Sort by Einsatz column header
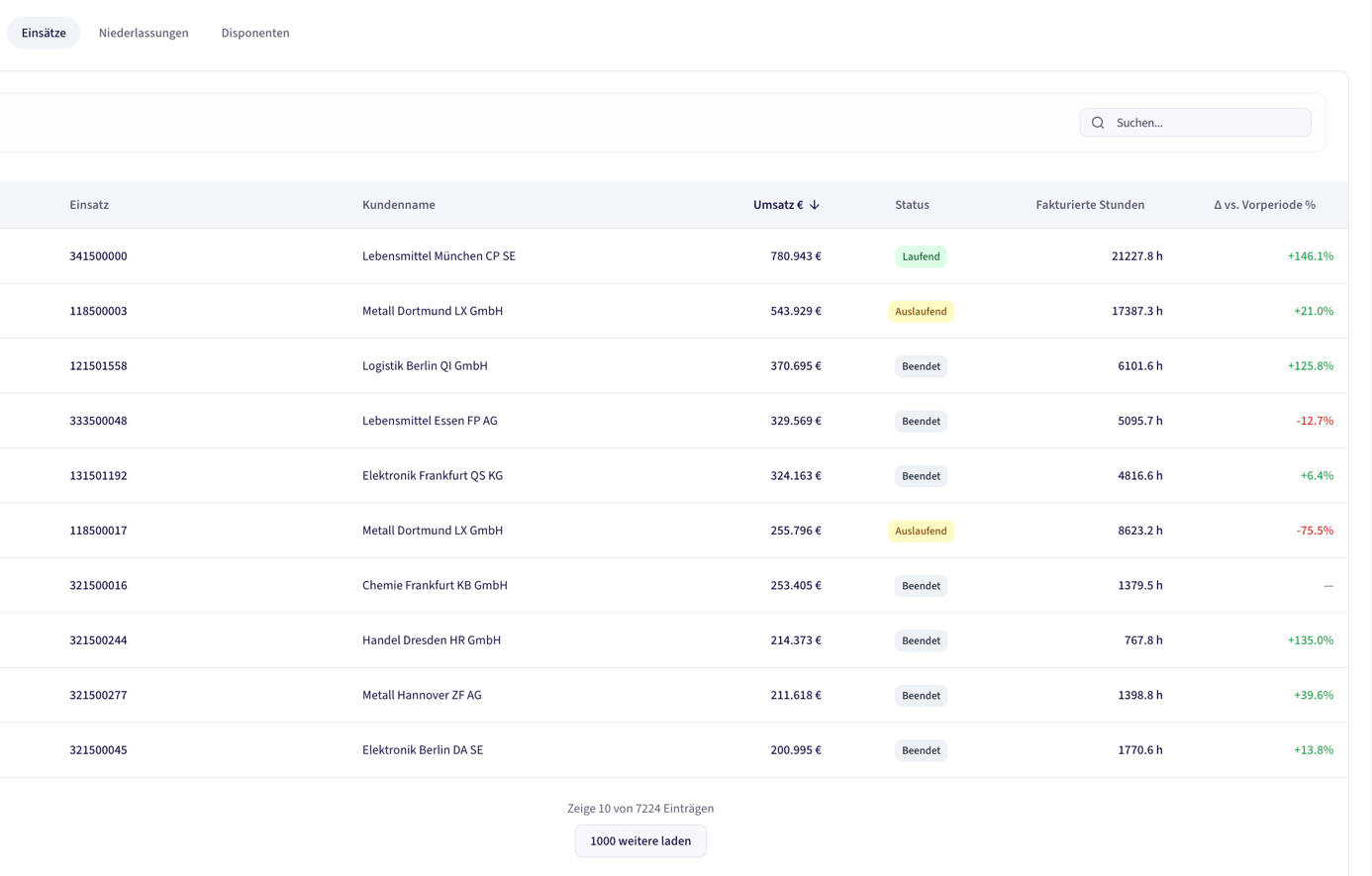Screen dimensions: 1372x876 [x=89, y=205]
